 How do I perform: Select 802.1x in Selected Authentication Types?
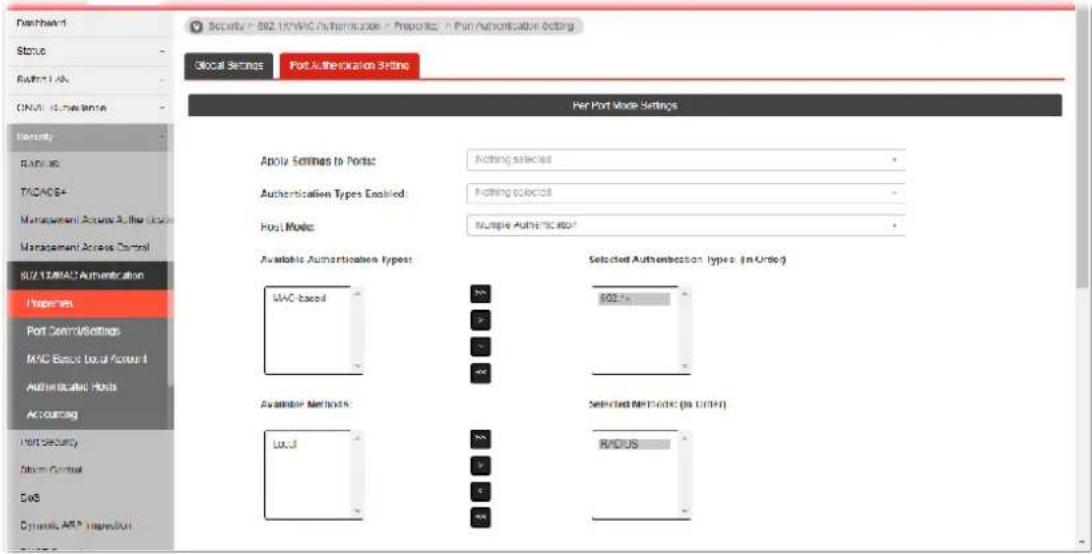634,299
